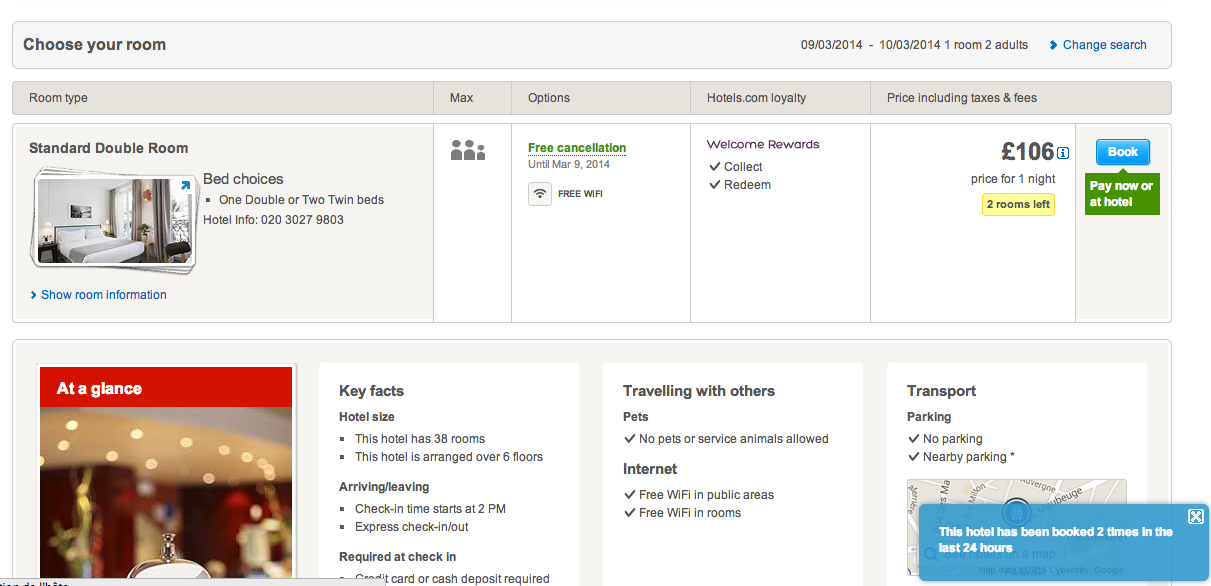Image resolution: width=1211 pixels, height=586 pixels.
Task: Click the No parking item
Action: [x=953, y=439]
